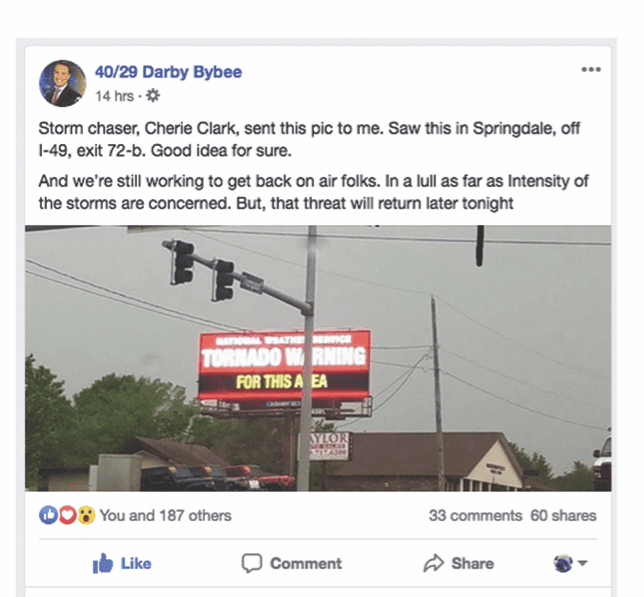
Task: Click the Comment button label
Action: tap(306, 563)
